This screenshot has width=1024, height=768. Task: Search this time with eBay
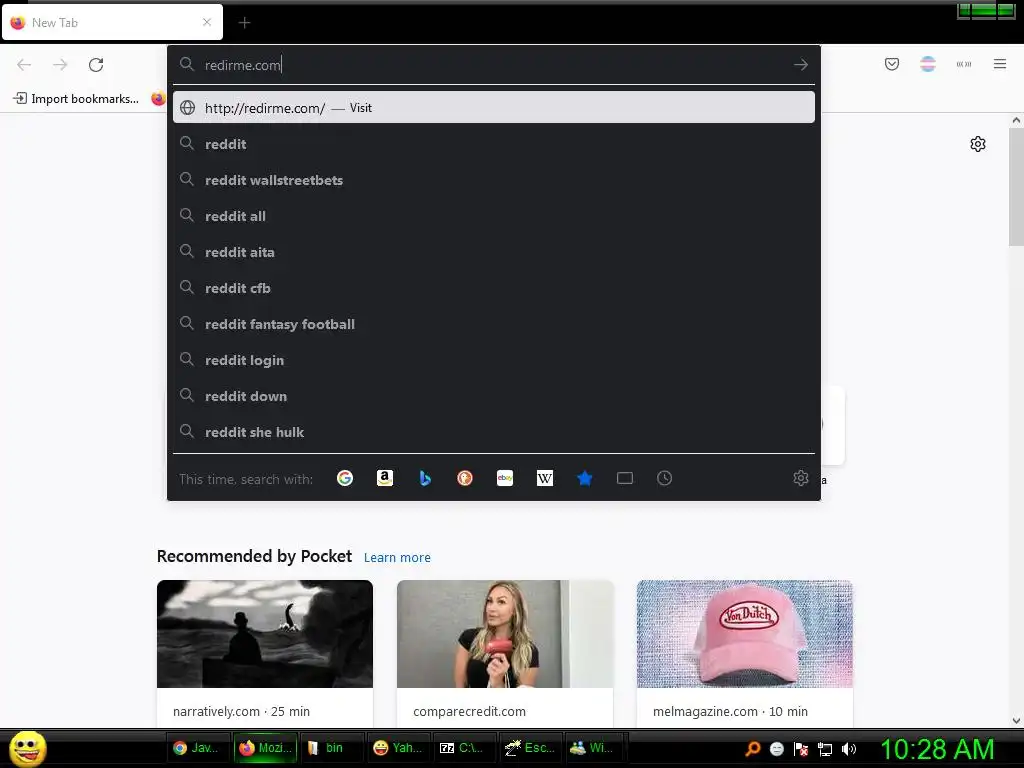tap(505, 478)
